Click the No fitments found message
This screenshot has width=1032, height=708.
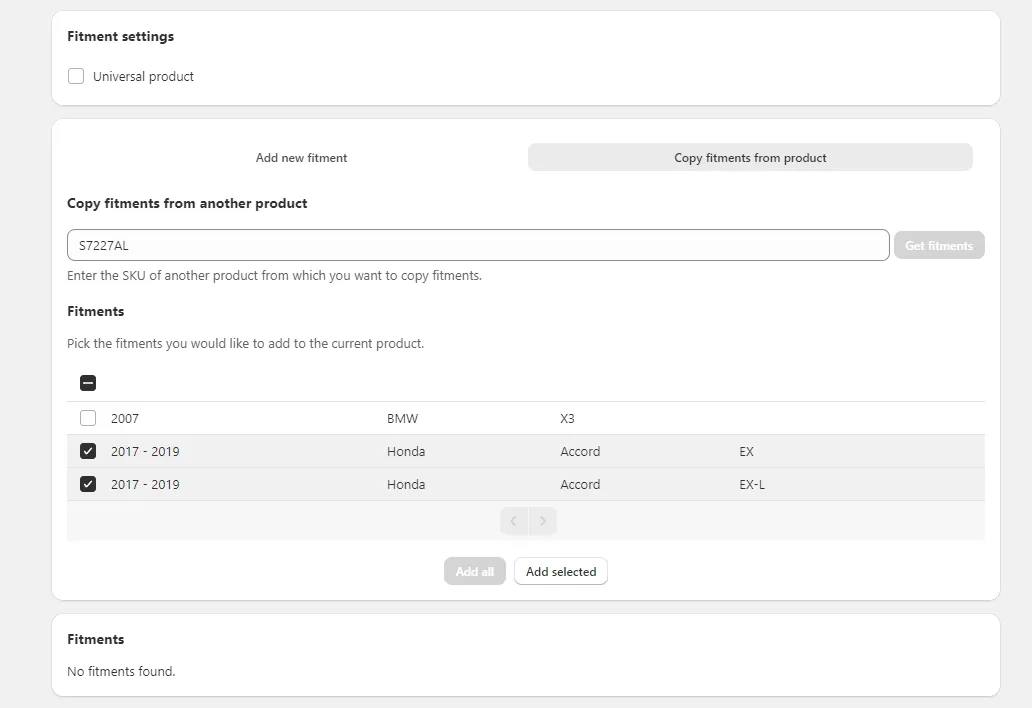click(121, 671)
